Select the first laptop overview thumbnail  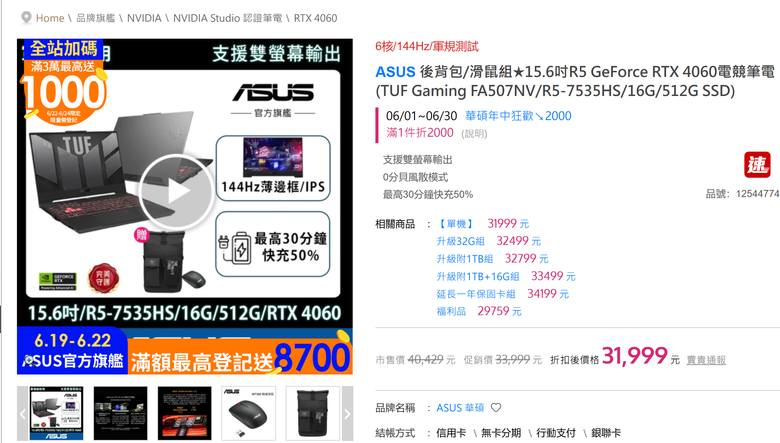[56, 413]
